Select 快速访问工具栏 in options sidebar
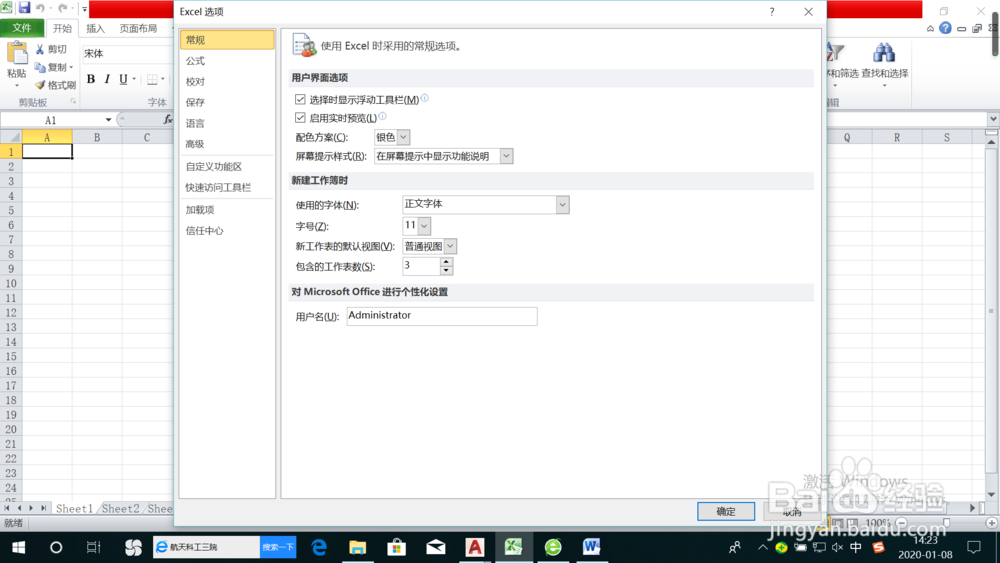Screen dimensions: 1000x563 [227, 187]
